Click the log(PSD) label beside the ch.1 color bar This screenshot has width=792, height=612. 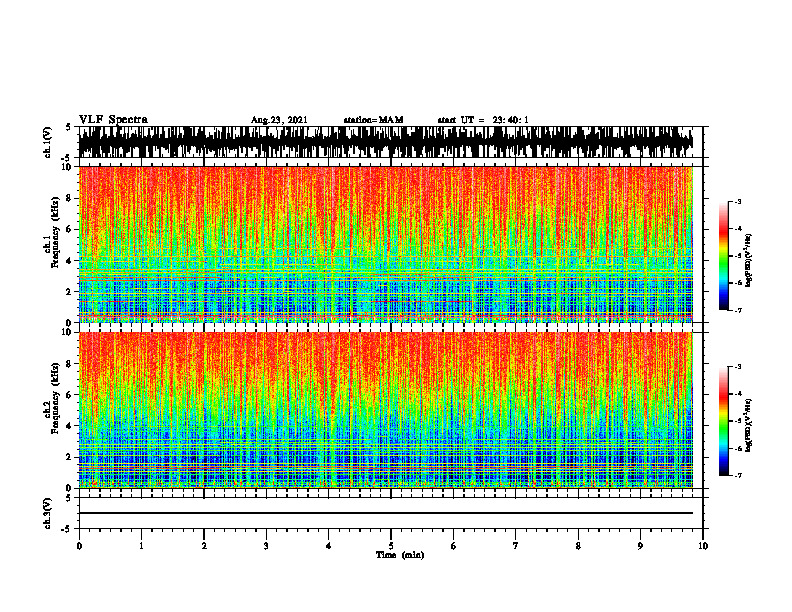click(749, 261)
